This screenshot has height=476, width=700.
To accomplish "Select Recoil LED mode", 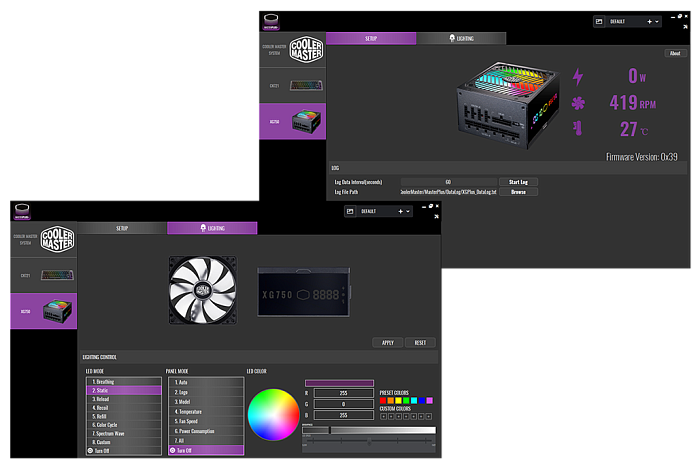I will click(x=124, y=408).
